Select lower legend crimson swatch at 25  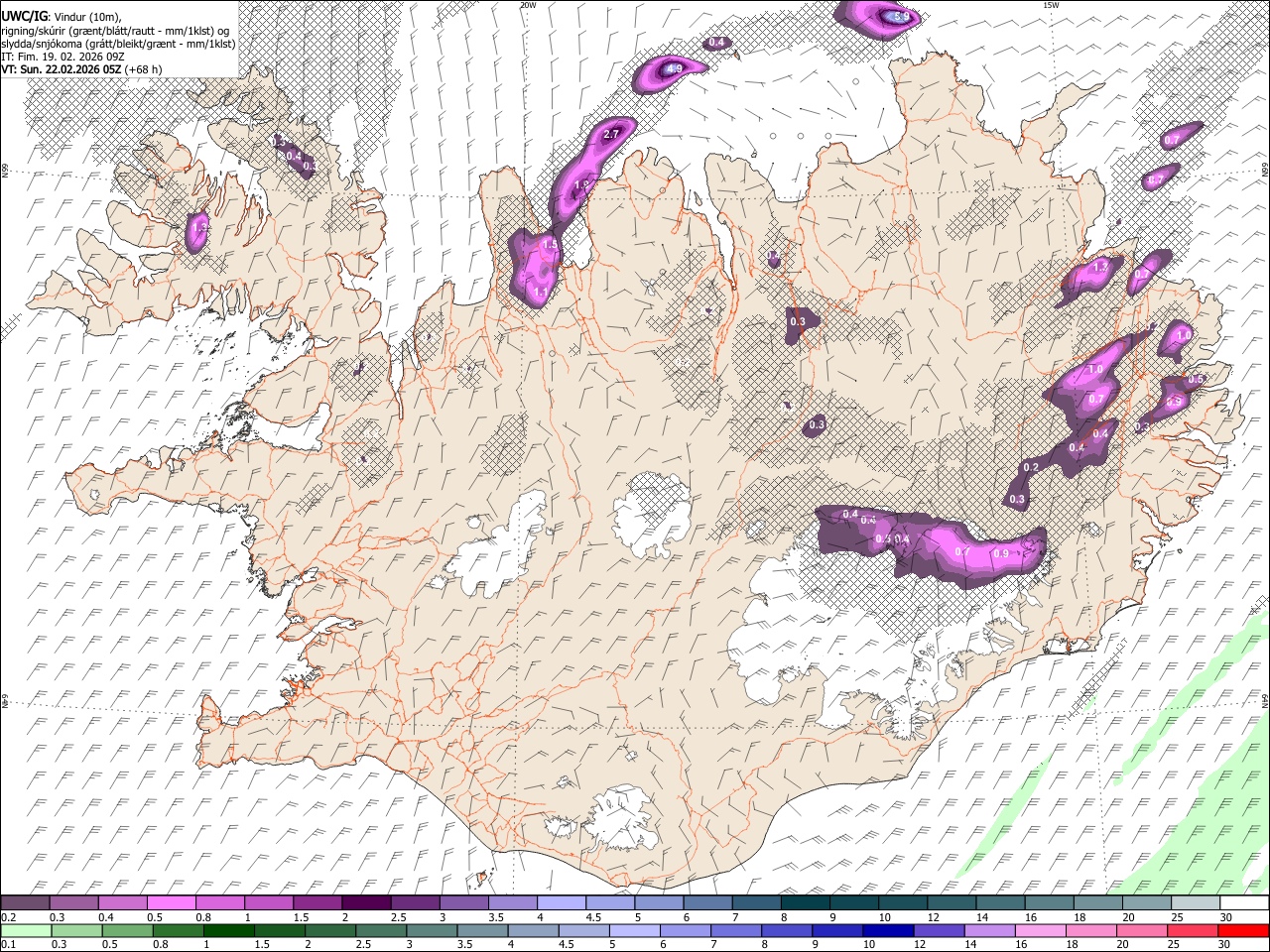[1194, 930]
